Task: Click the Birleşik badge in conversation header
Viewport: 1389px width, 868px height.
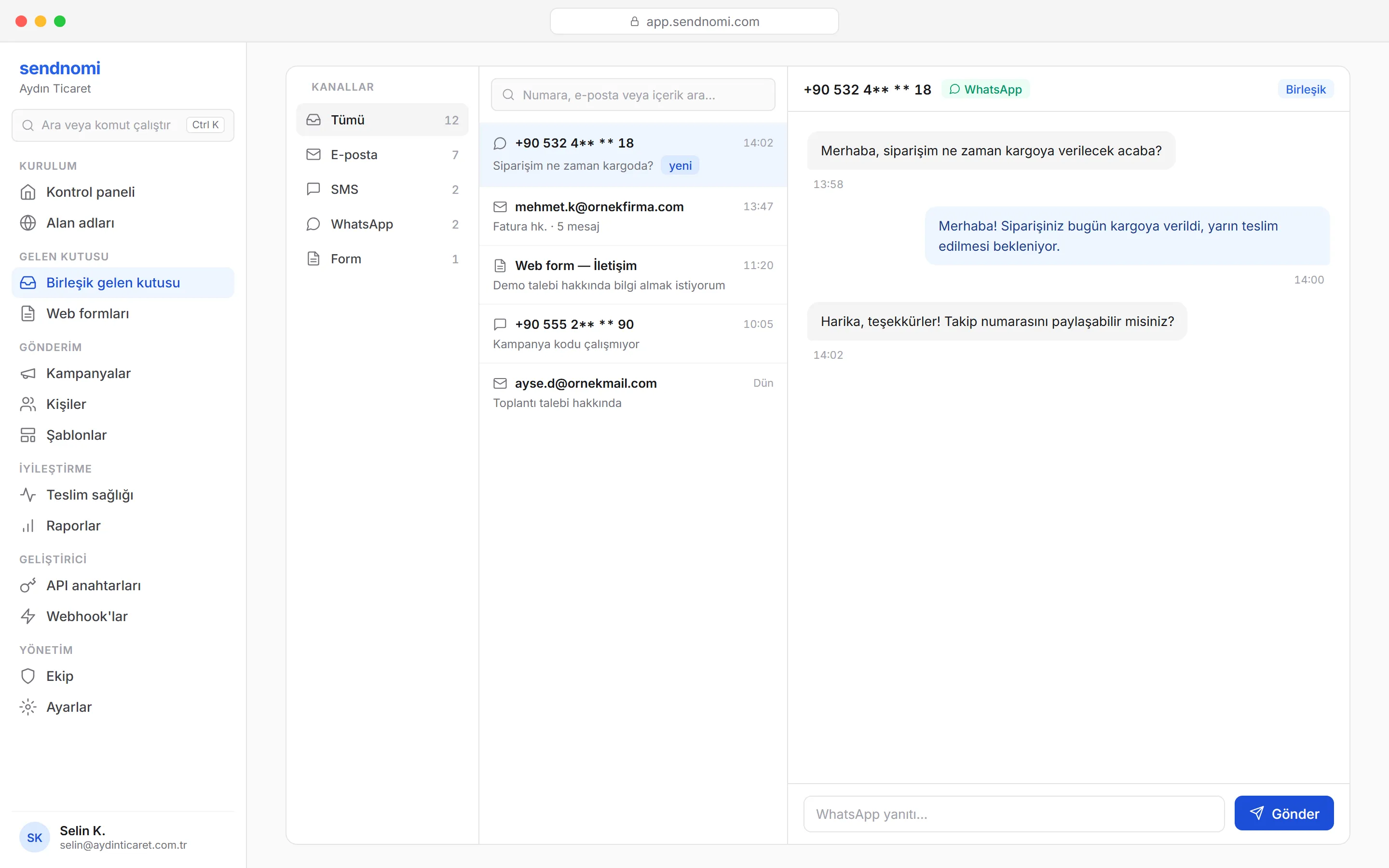Action: click(1306, 90)
